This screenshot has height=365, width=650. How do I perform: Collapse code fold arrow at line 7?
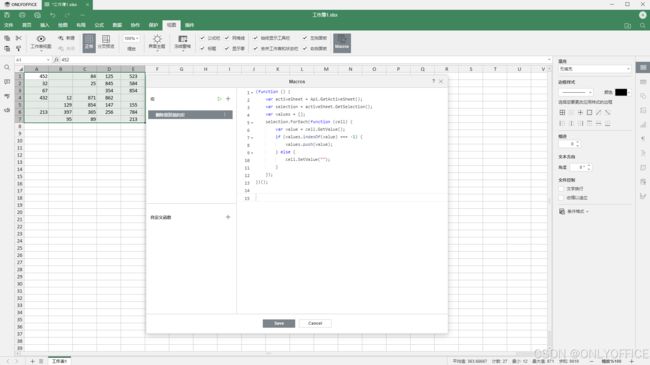252,138
